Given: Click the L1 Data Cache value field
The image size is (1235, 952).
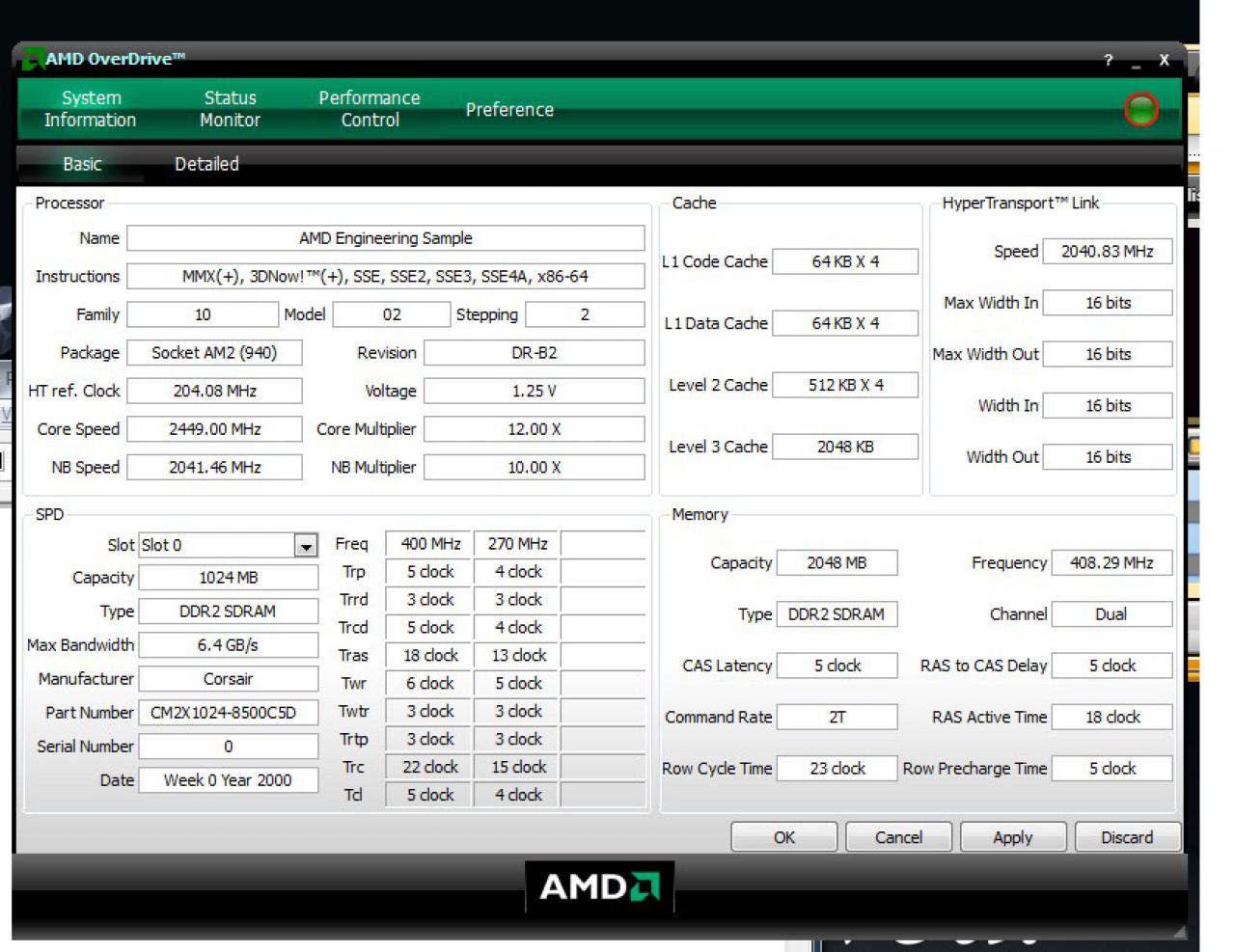Looking at the screenshot, I should pyautogui.click(x=845, y=323).
